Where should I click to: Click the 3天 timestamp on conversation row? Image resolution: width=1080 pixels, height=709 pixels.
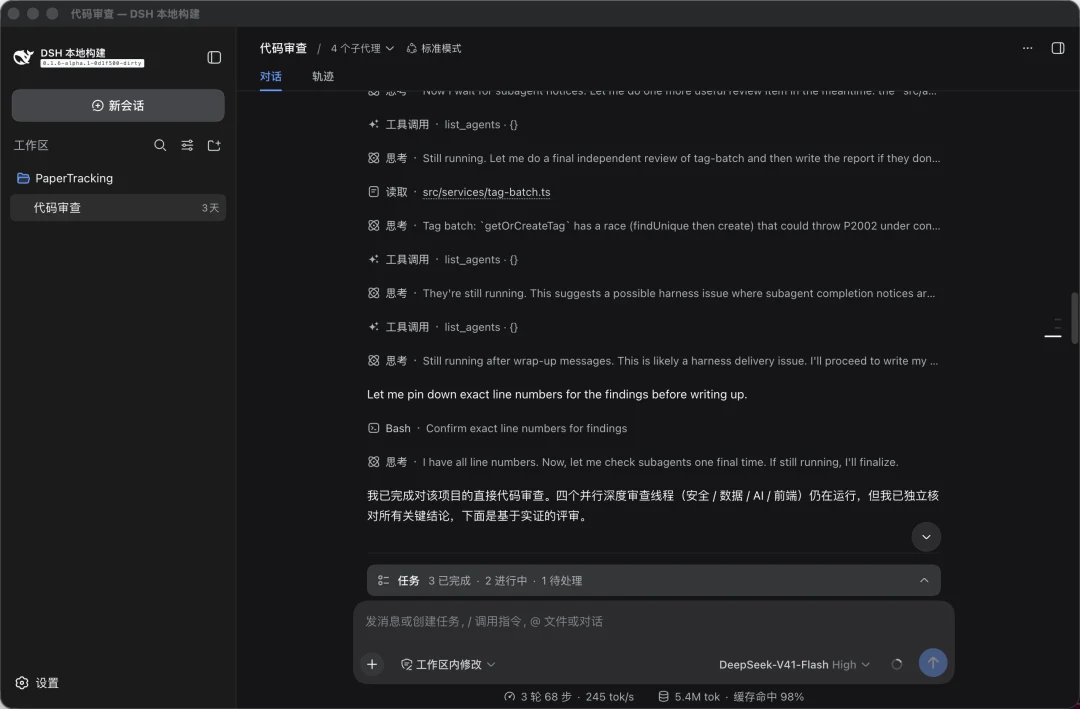click(210, 207)
